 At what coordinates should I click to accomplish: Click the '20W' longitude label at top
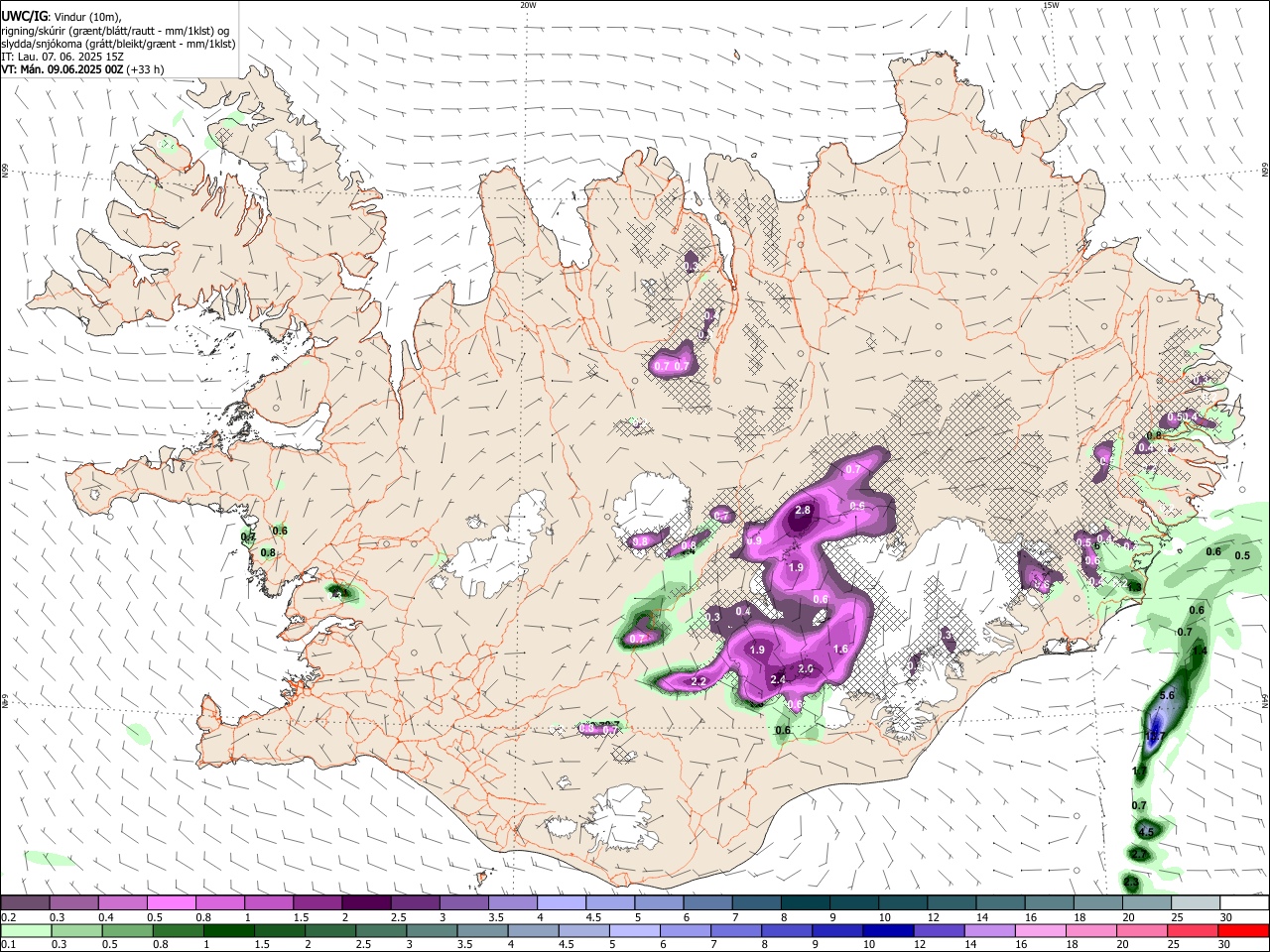click(528, 5)
